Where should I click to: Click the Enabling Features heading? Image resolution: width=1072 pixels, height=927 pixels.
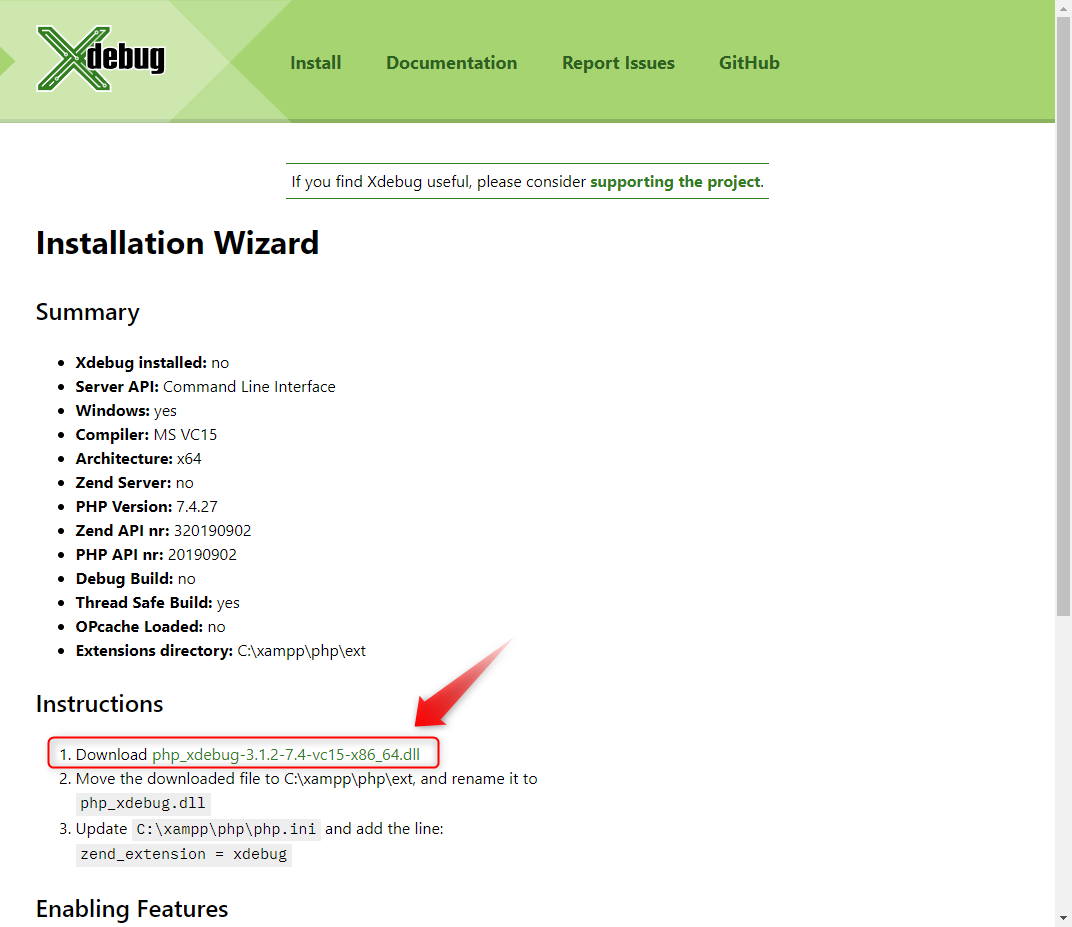[132, 909]
